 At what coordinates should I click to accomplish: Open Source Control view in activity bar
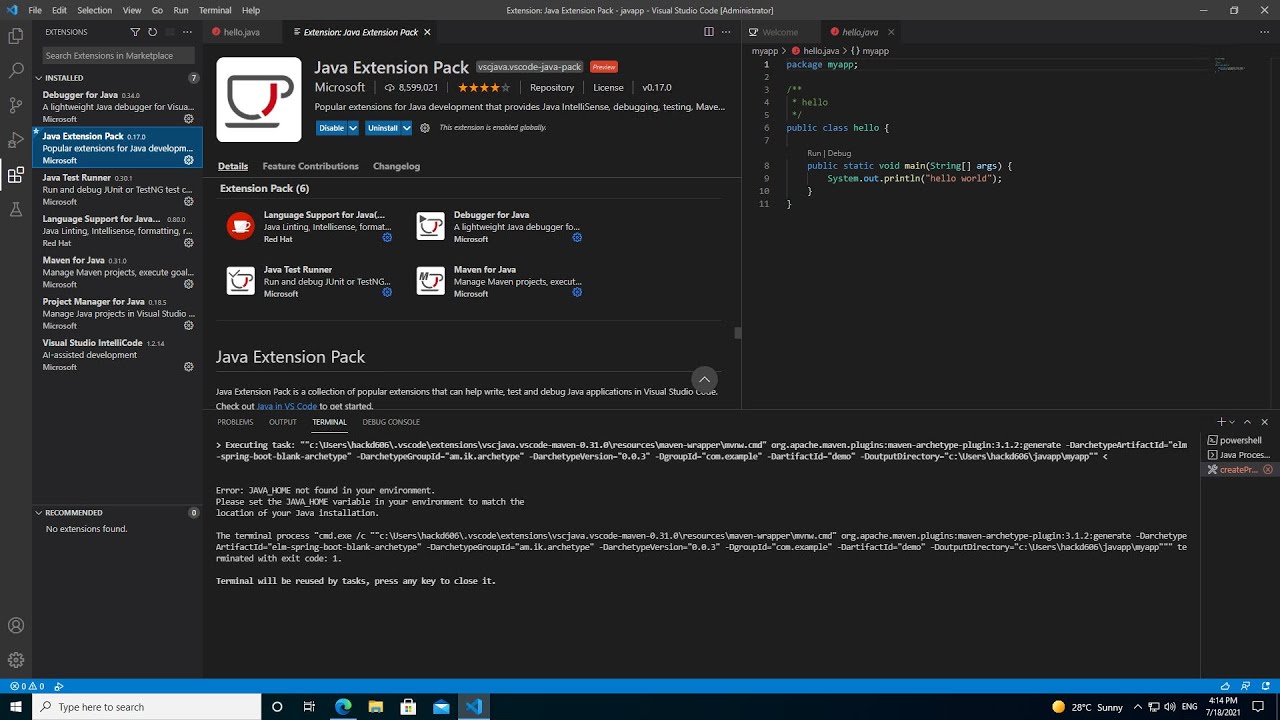click(16, 105)
